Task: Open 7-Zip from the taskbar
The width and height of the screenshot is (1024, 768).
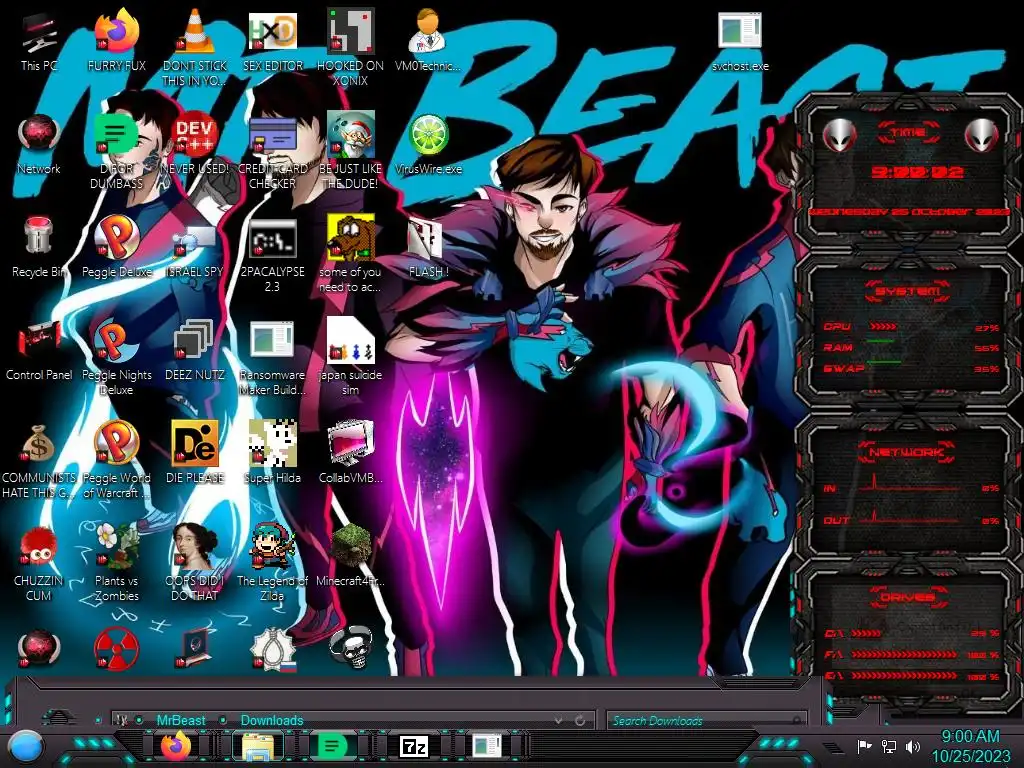Action: [x=414, y=746]
